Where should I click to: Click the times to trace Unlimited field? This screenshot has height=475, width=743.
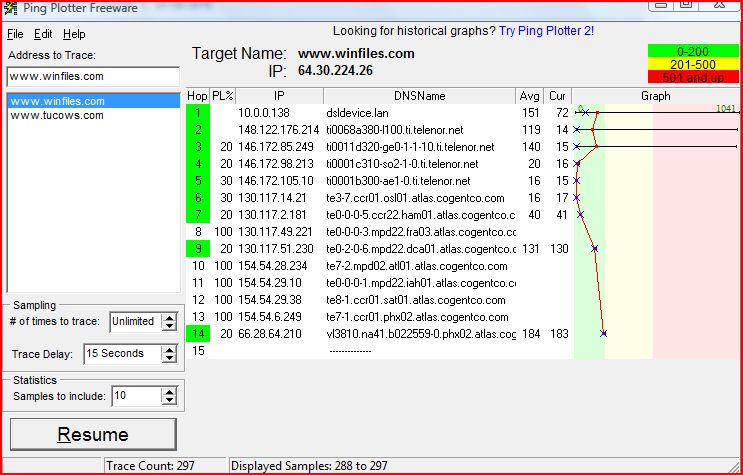click(136, 321)
